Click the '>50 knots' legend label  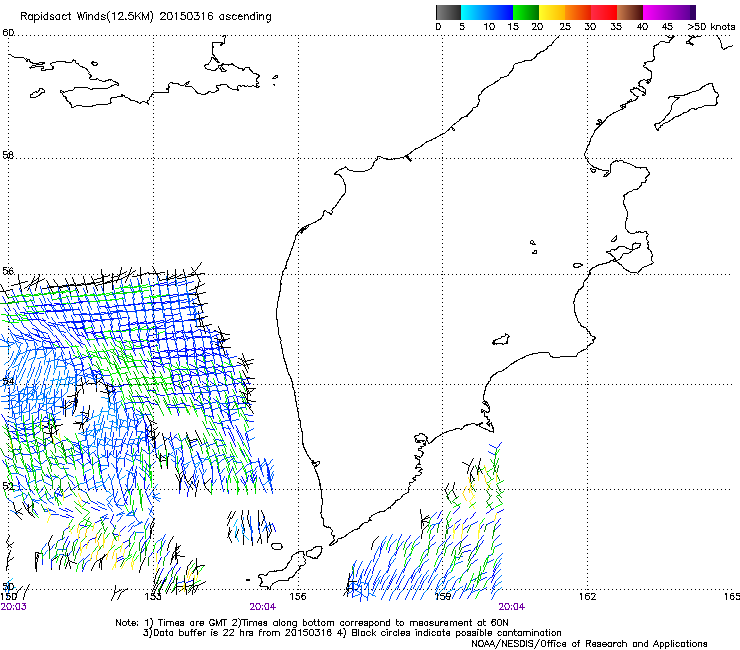point(711,27)
